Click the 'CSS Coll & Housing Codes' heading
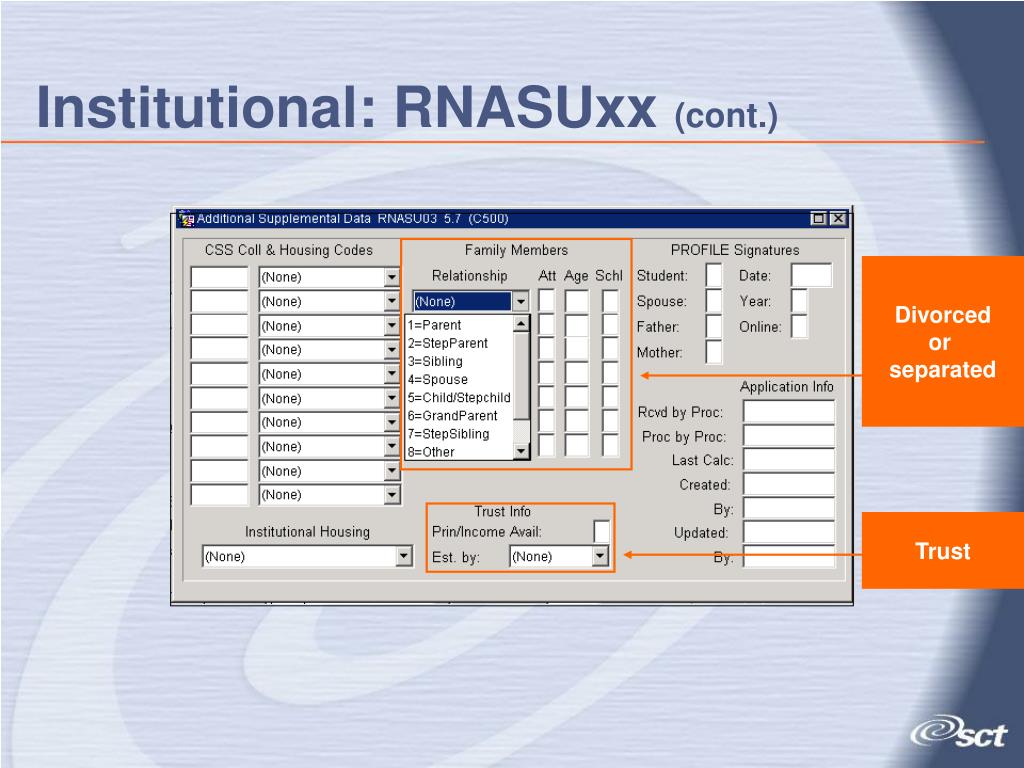1024x768 pixels. pos(289,250)
